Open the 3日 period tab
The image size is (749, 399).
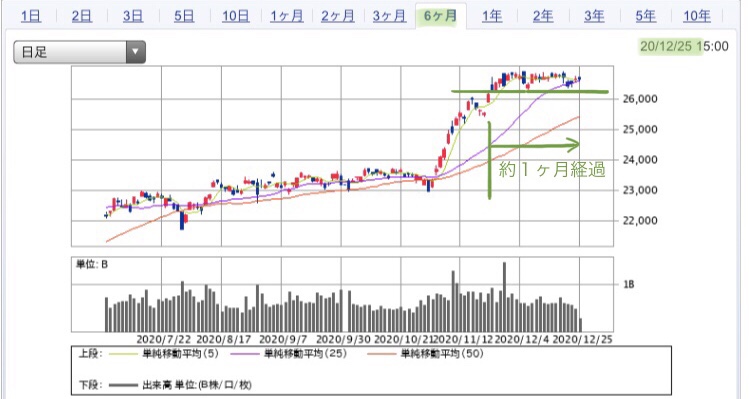(x=133, y=16)
